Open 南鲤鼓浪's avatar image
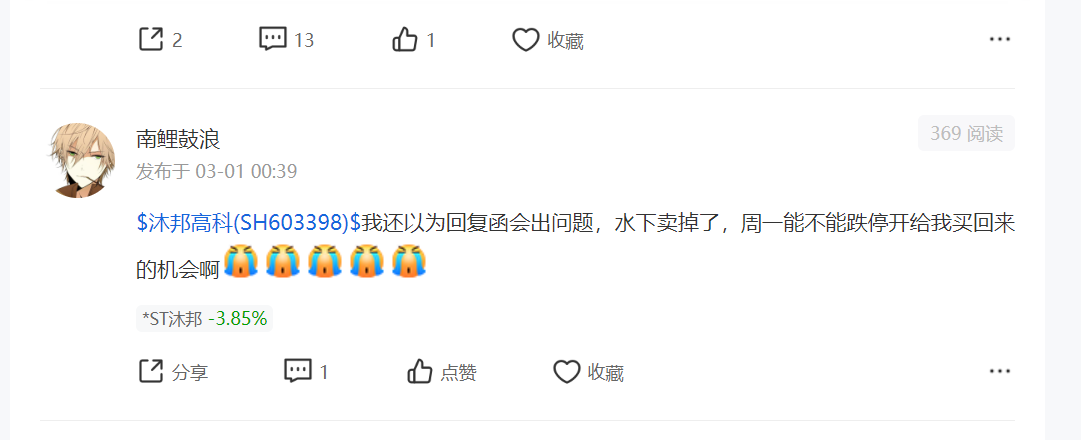Screen dimensions: 1081x440 coord(81,161)
